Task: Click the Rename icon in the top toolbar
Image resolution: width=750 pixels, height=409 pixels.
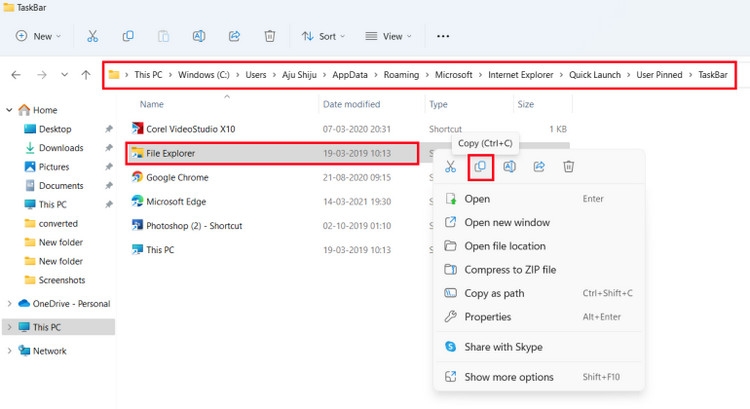Action: pos(199,36)
